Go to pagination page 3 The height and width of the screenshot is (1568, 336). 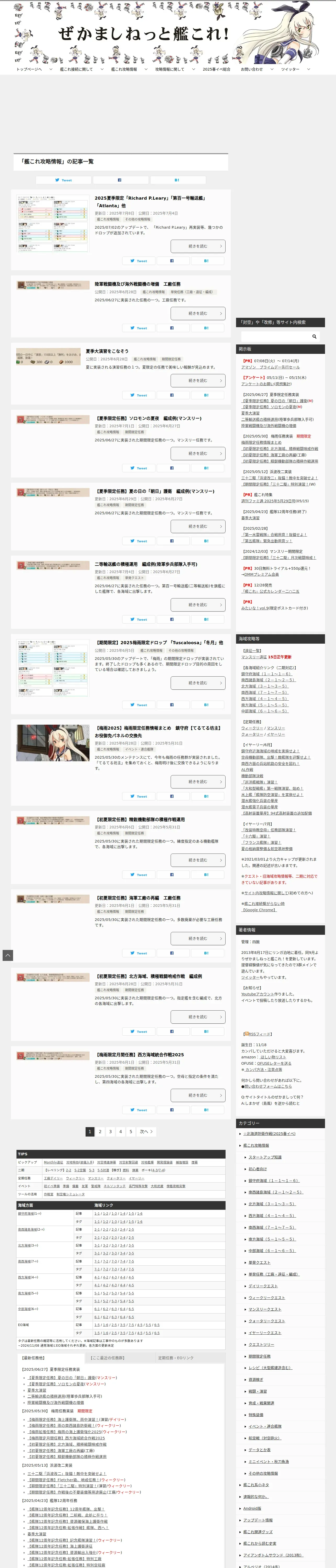pyautogui.click(x=110, y=1132)
